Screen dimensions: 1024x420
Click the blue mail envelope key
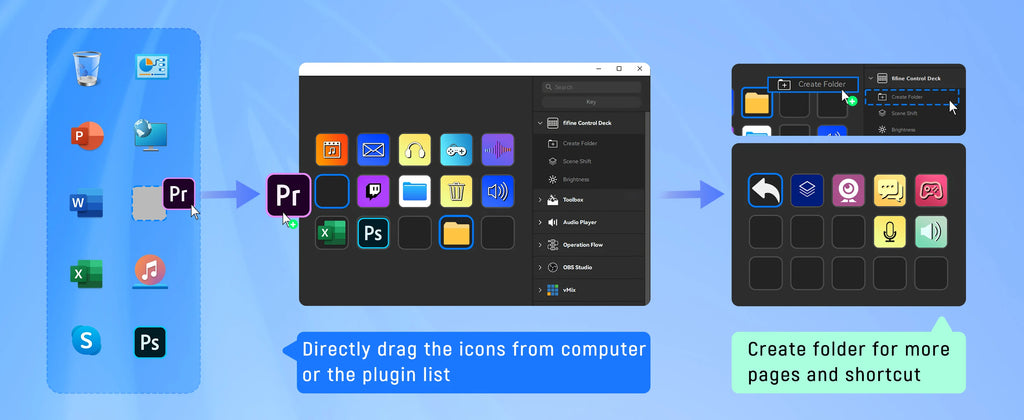(374, 150)
